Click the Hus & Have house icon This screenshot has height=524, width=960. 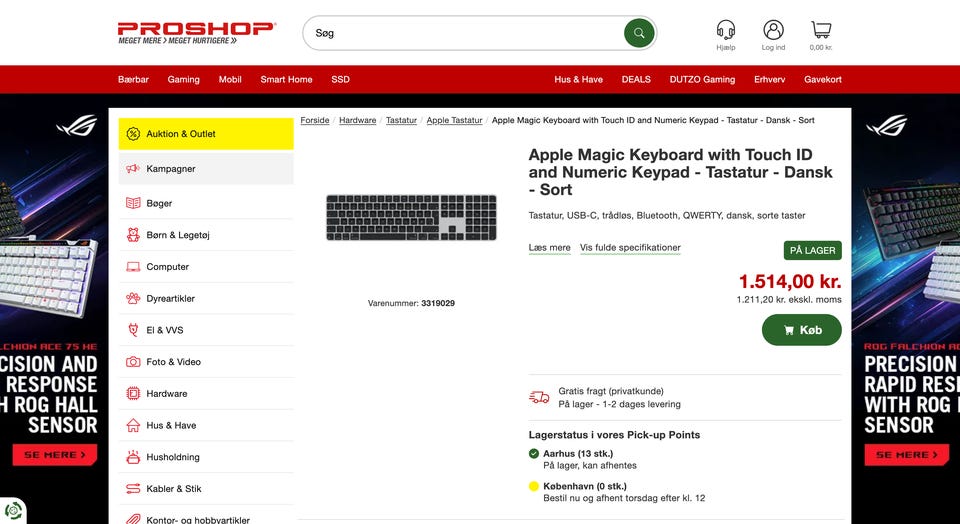pyautogui.click(x=133, y=425)
